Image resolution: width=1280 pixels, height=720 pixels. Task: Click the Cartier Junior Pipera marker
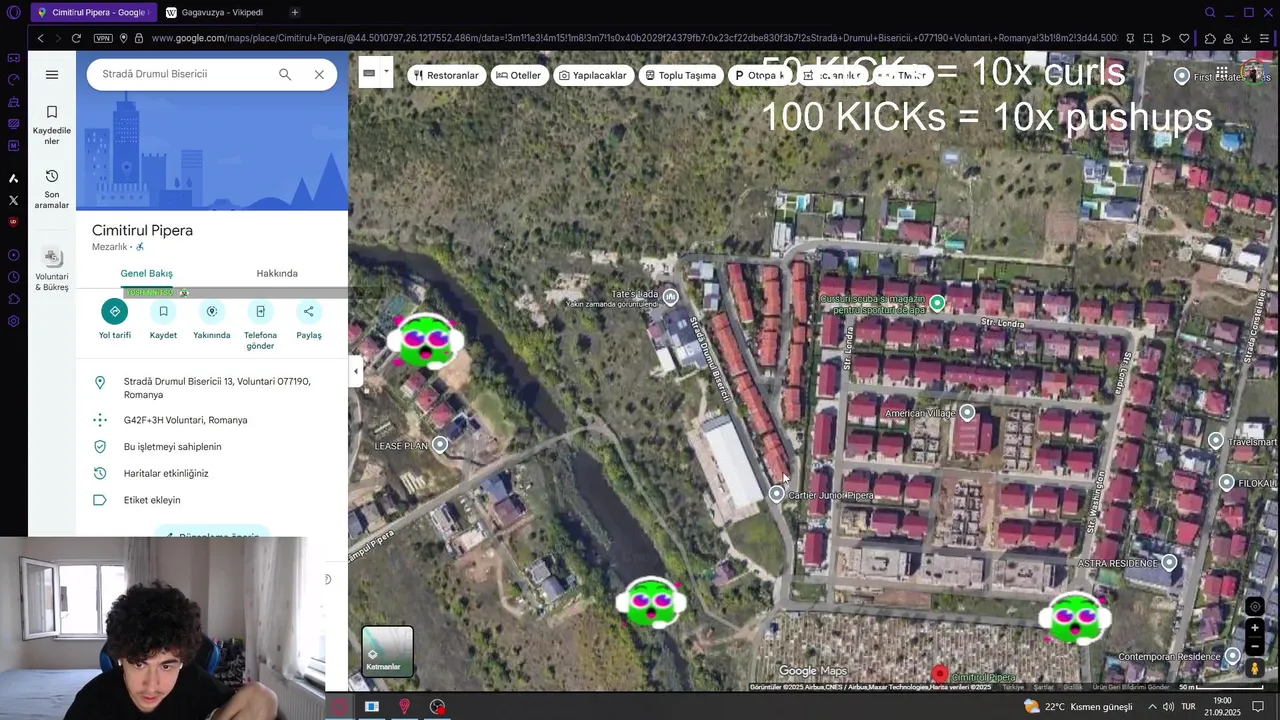[777, 494]
